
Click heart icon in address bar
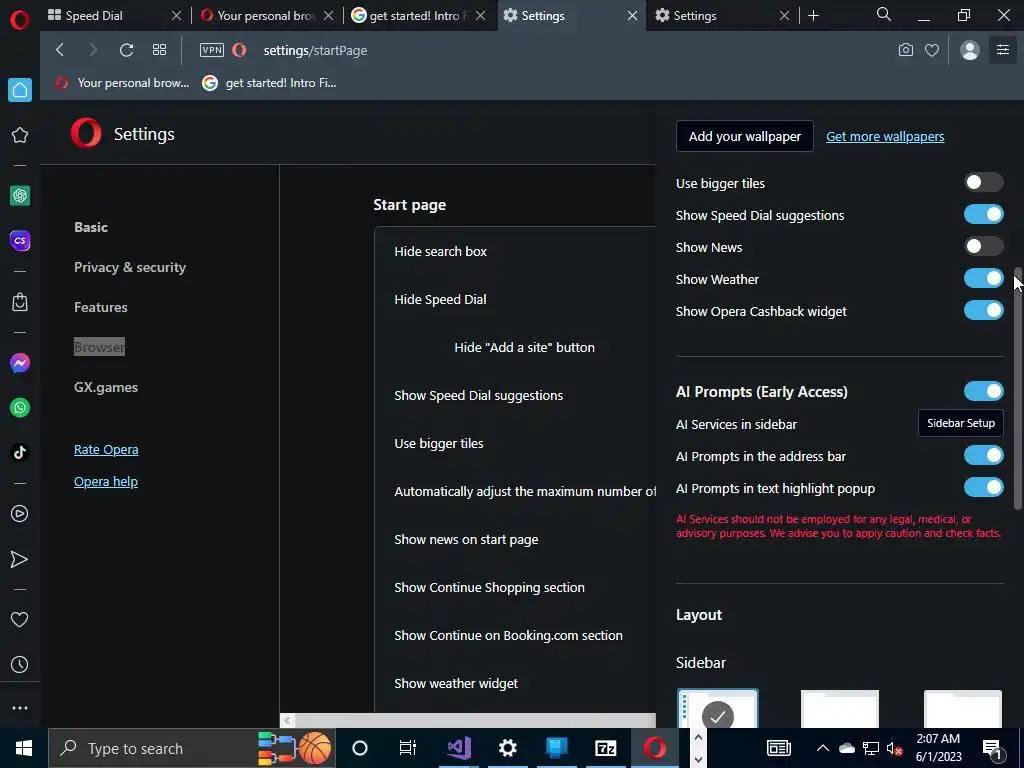pos(932,50)
